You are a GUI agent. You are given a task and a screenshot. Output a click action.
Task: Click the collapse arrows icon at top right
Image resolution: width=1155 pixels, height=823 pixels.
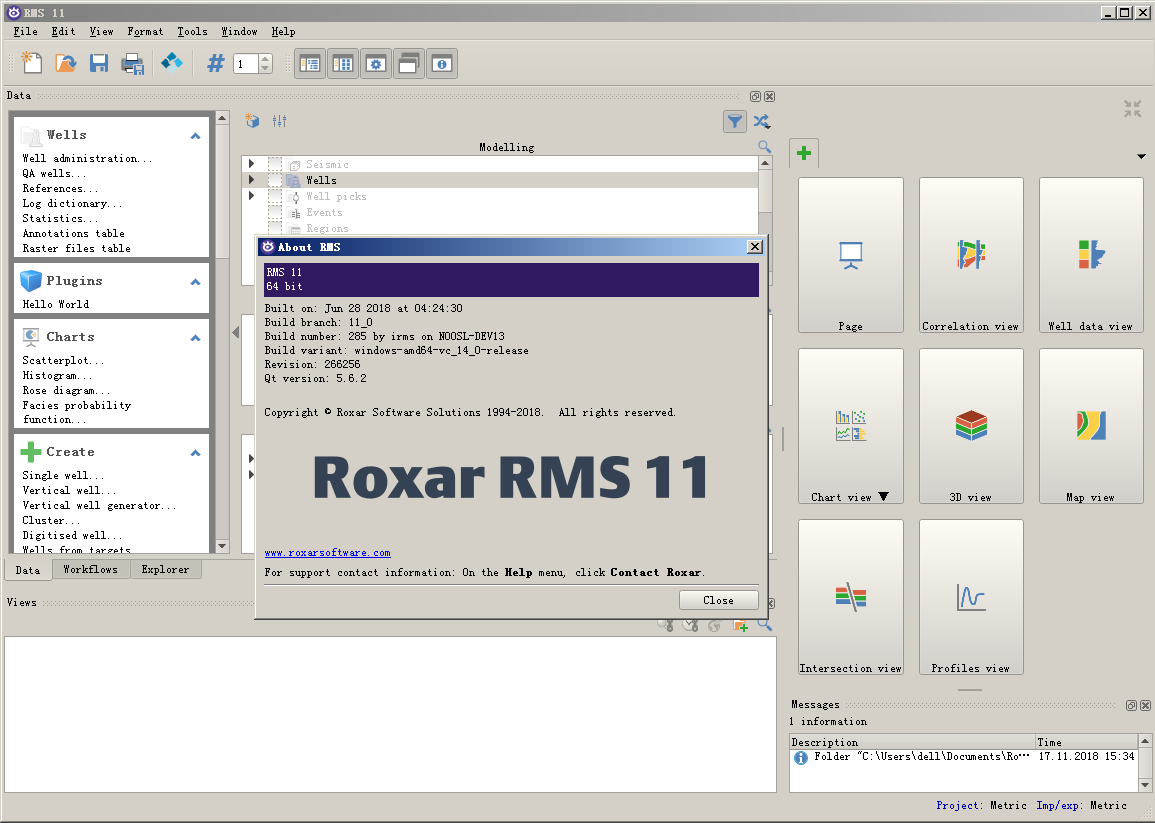click(x=1132, y=109)
